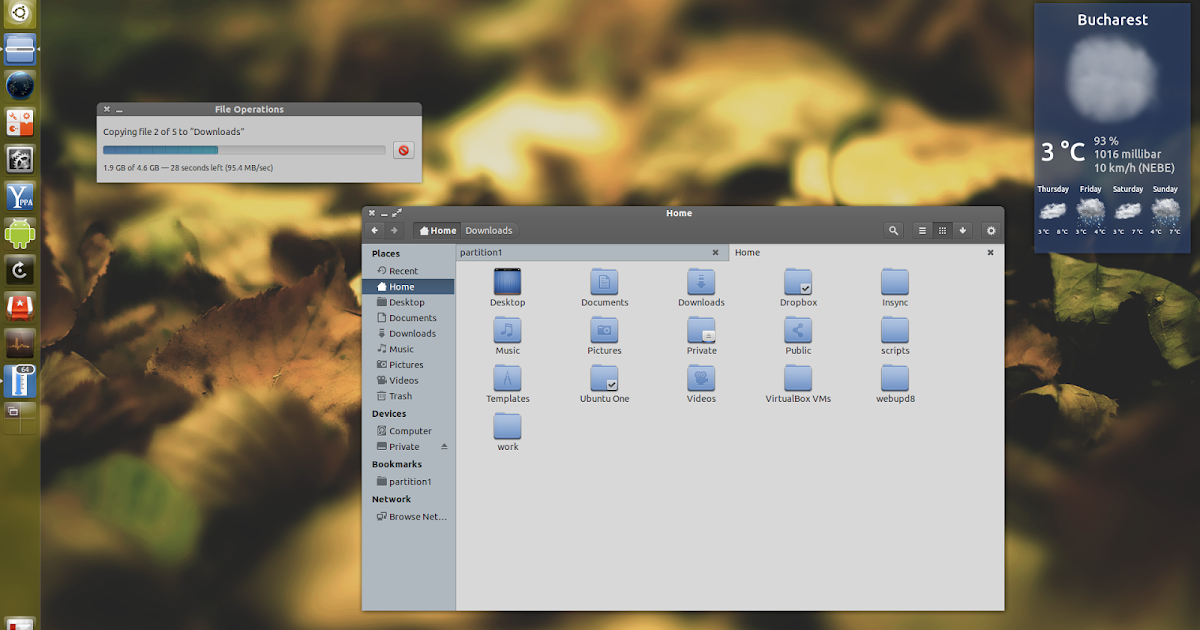Toggle grid view off using list view button
Screen dimensions: 1200x630
pyautogui.click(x=921, y=230)
